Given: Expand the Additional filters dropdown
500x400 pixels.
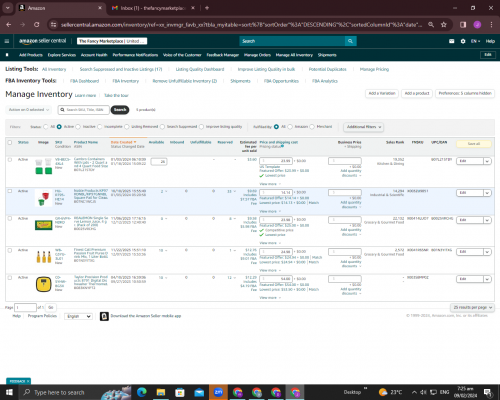Looking at the screenshot, I should (x=363, y=127).
